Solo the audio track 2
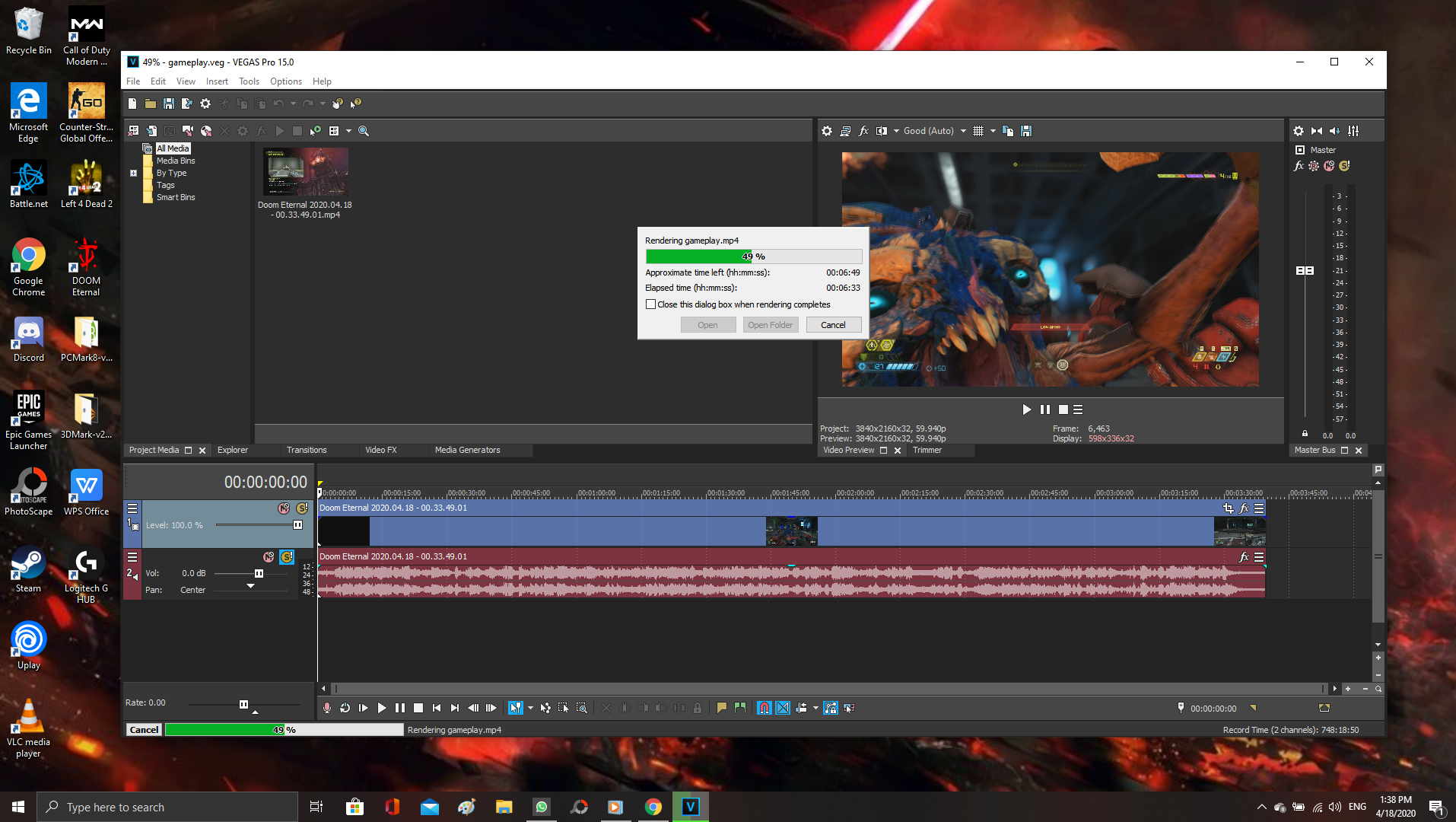The height and width of the screenshot is (822, 1456). 287,557
